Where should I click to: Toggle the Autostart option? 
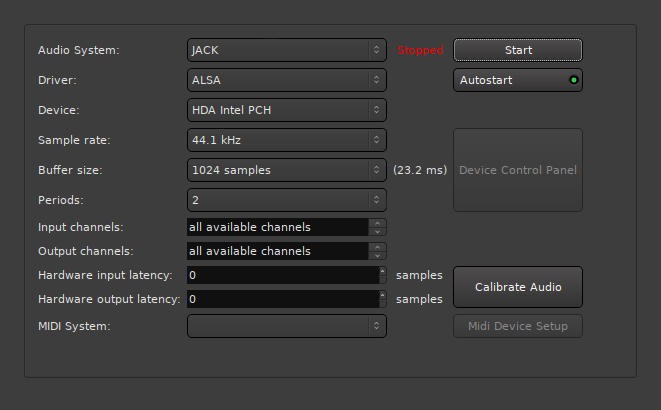click(518, 80)
